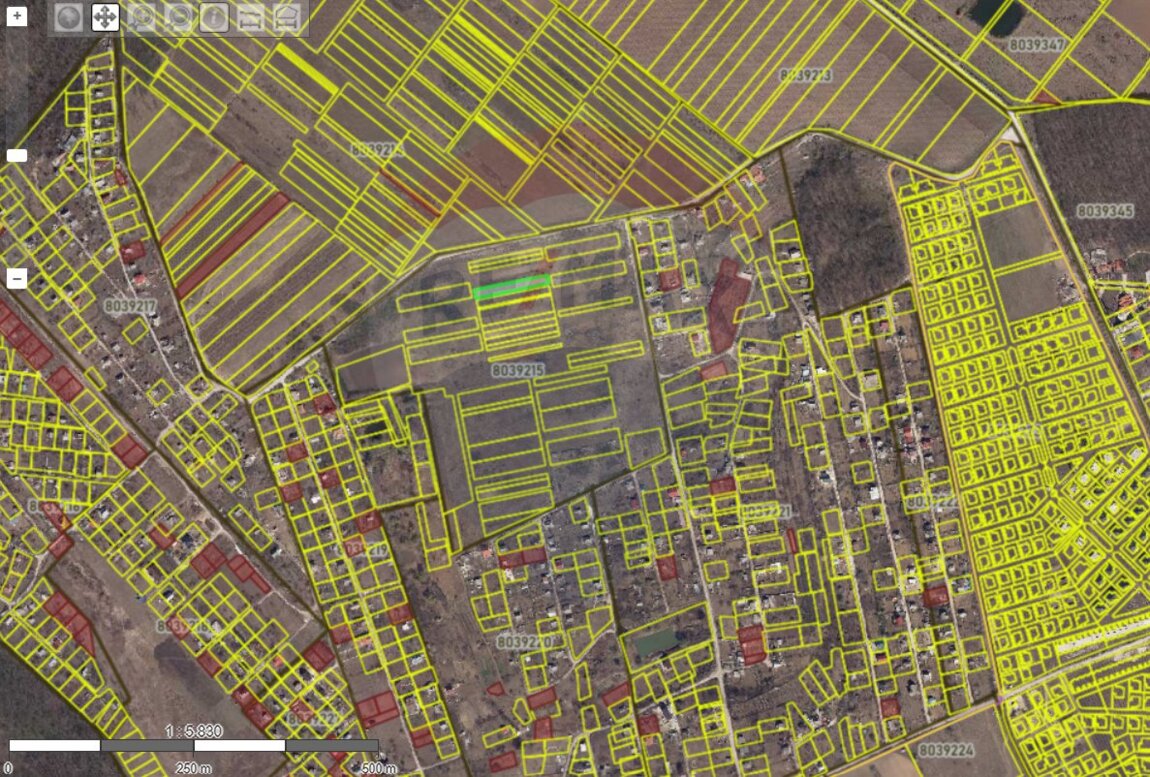The width and height of the screenshot is (1150, 777).
Task: Click the 8039213 block label
Action: tap(805, 75)
